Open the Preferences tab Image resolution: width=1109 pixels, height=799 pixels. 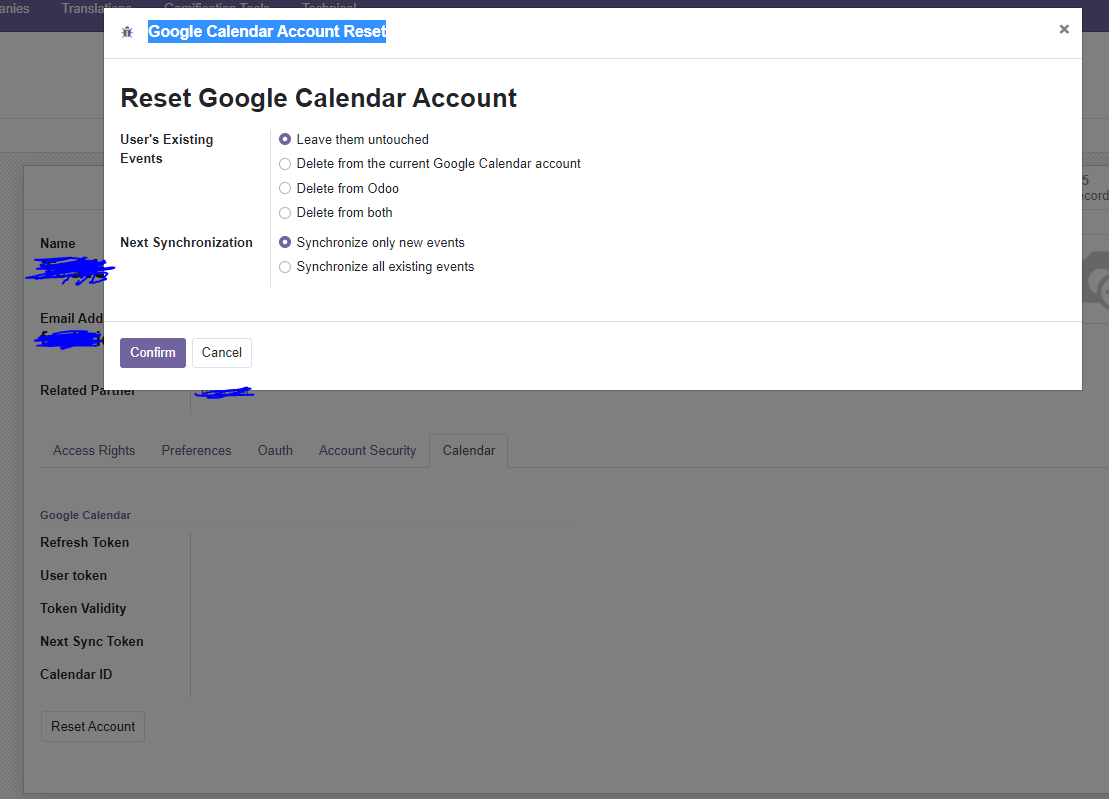coord(196,450)
